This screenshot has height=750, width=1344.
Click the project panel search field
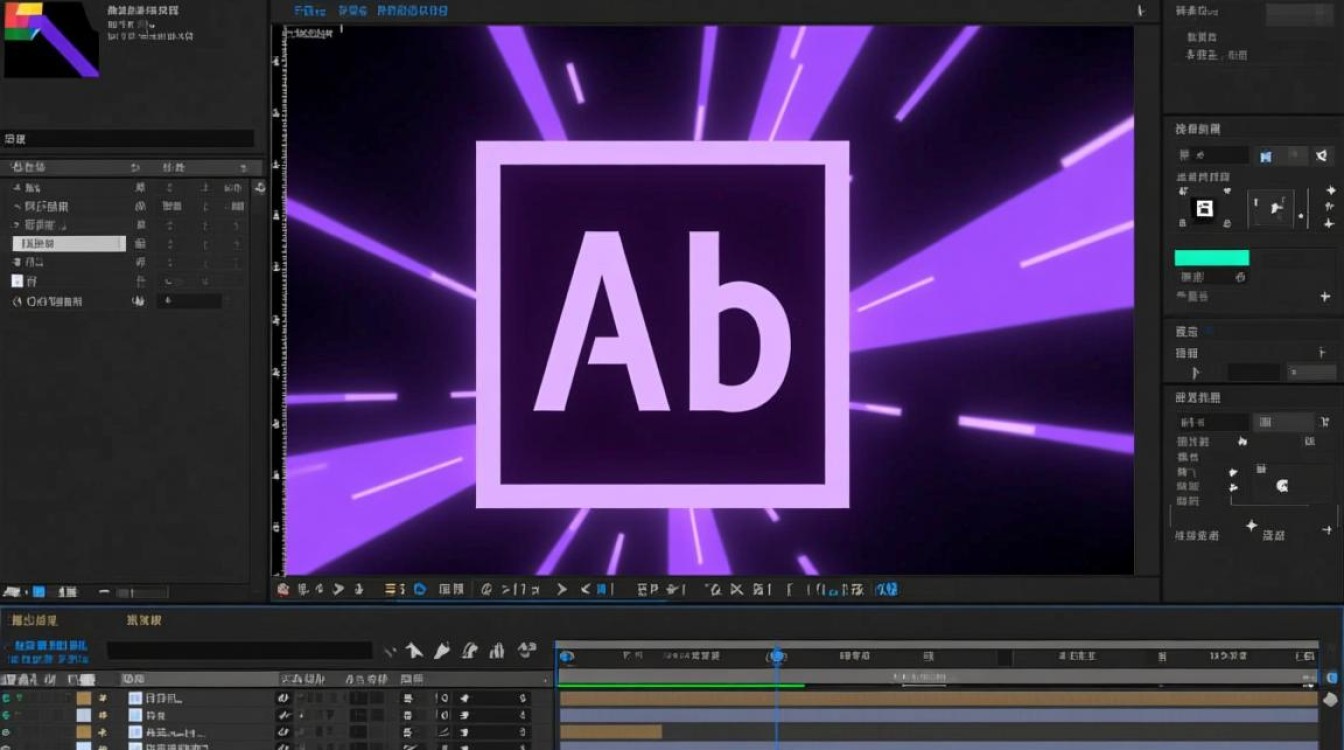point(128,139)
